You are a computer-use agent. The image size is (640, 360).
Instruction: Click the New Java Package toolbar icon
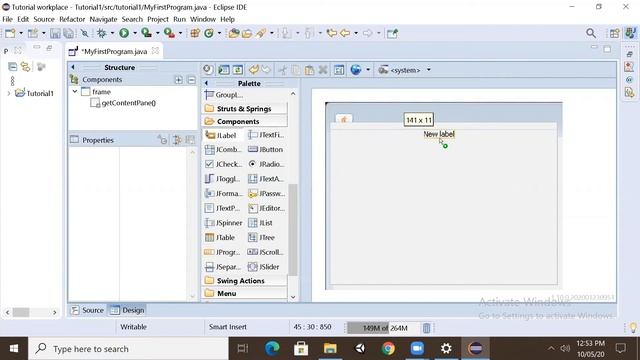click(195, 33)
